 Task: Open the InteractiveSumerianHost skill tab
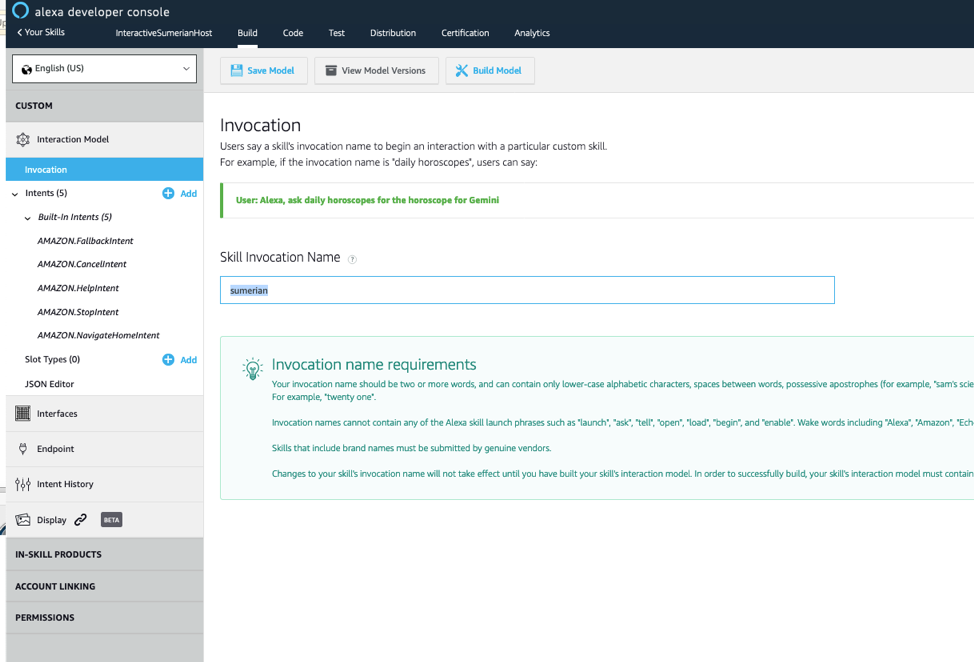tap(163, 33)
